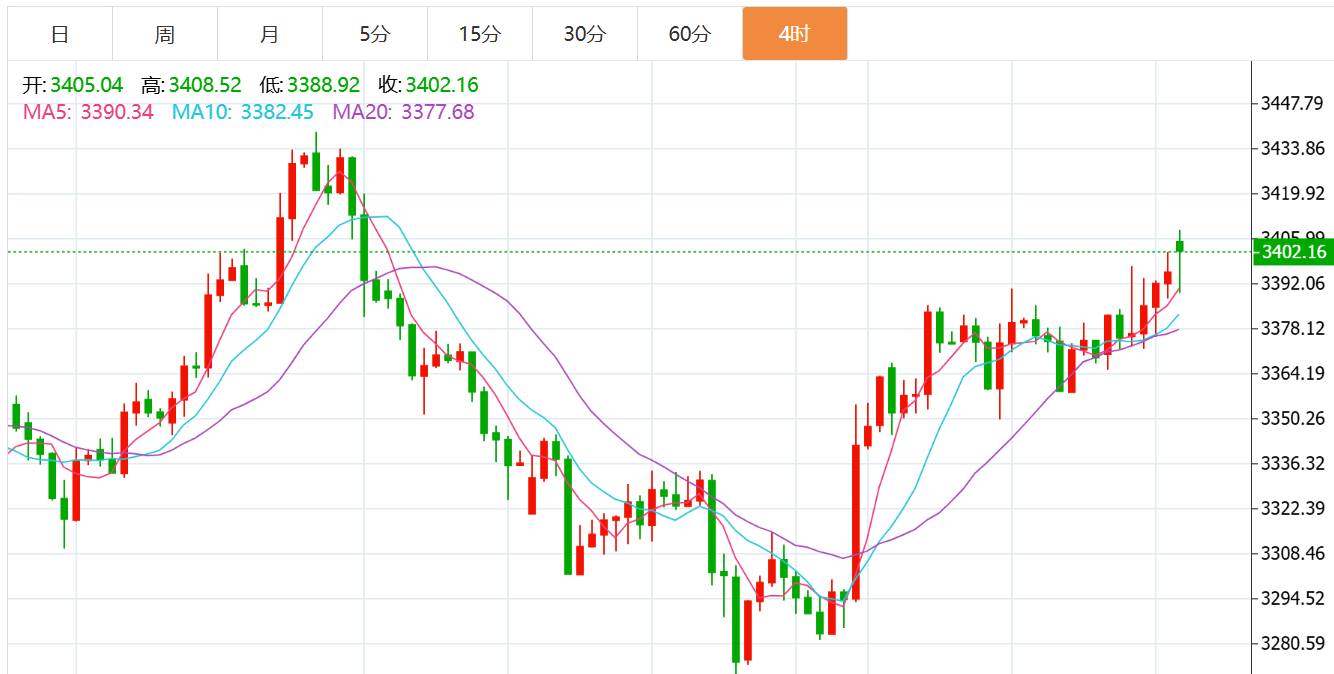Open the 月 (monthly) chart tab
1334x674 pixels.
pyautogui.click(x=270, y=34)
